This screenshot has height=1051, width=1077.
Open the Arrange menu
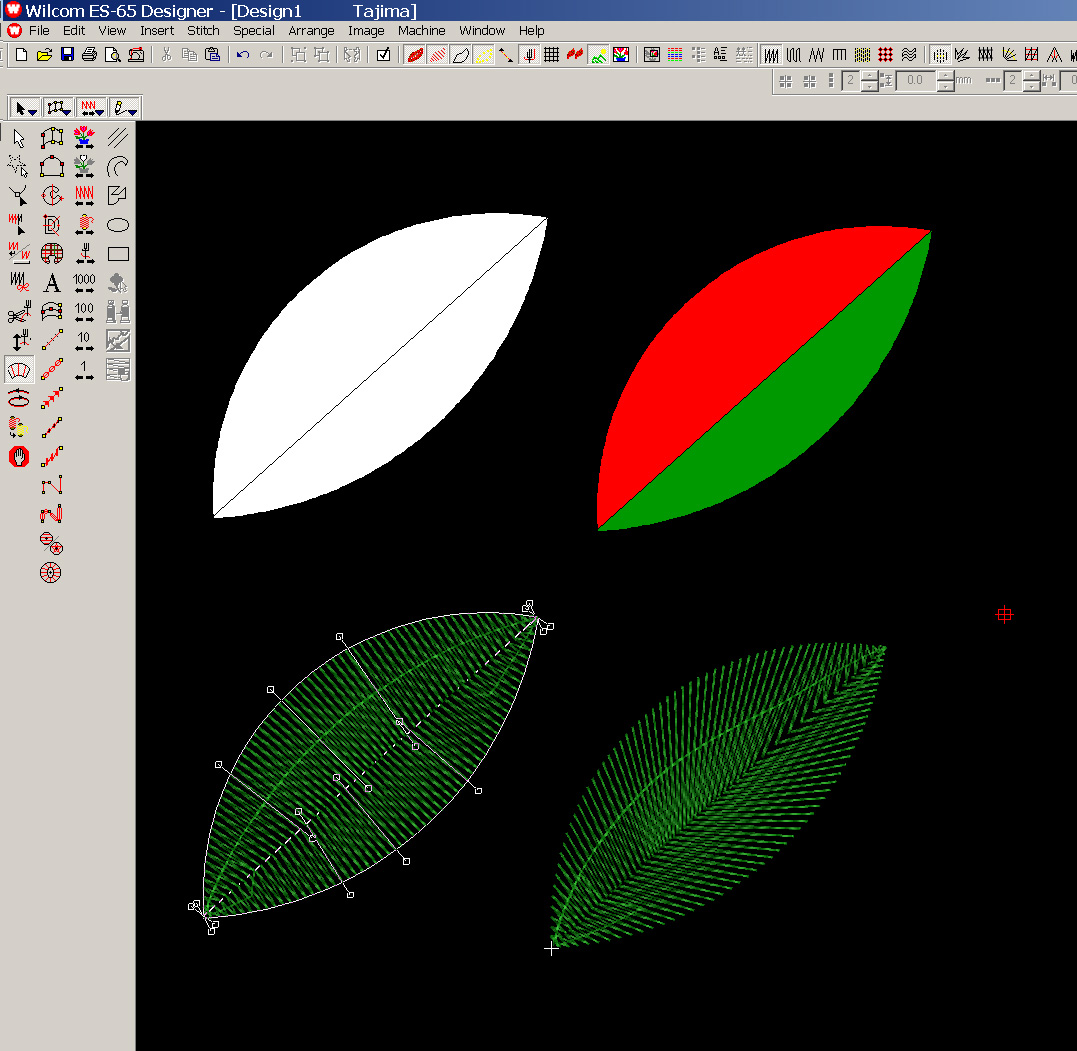tap(311, 31)
